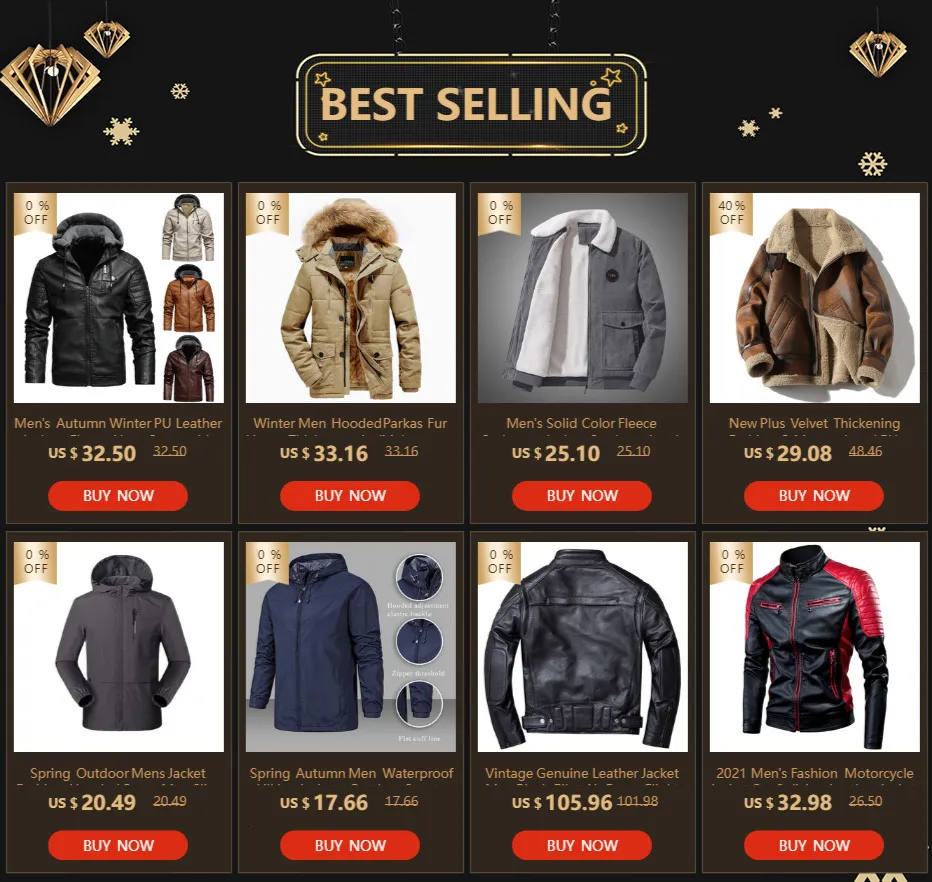Open the black genuine leather jacket image

point(582,647)
